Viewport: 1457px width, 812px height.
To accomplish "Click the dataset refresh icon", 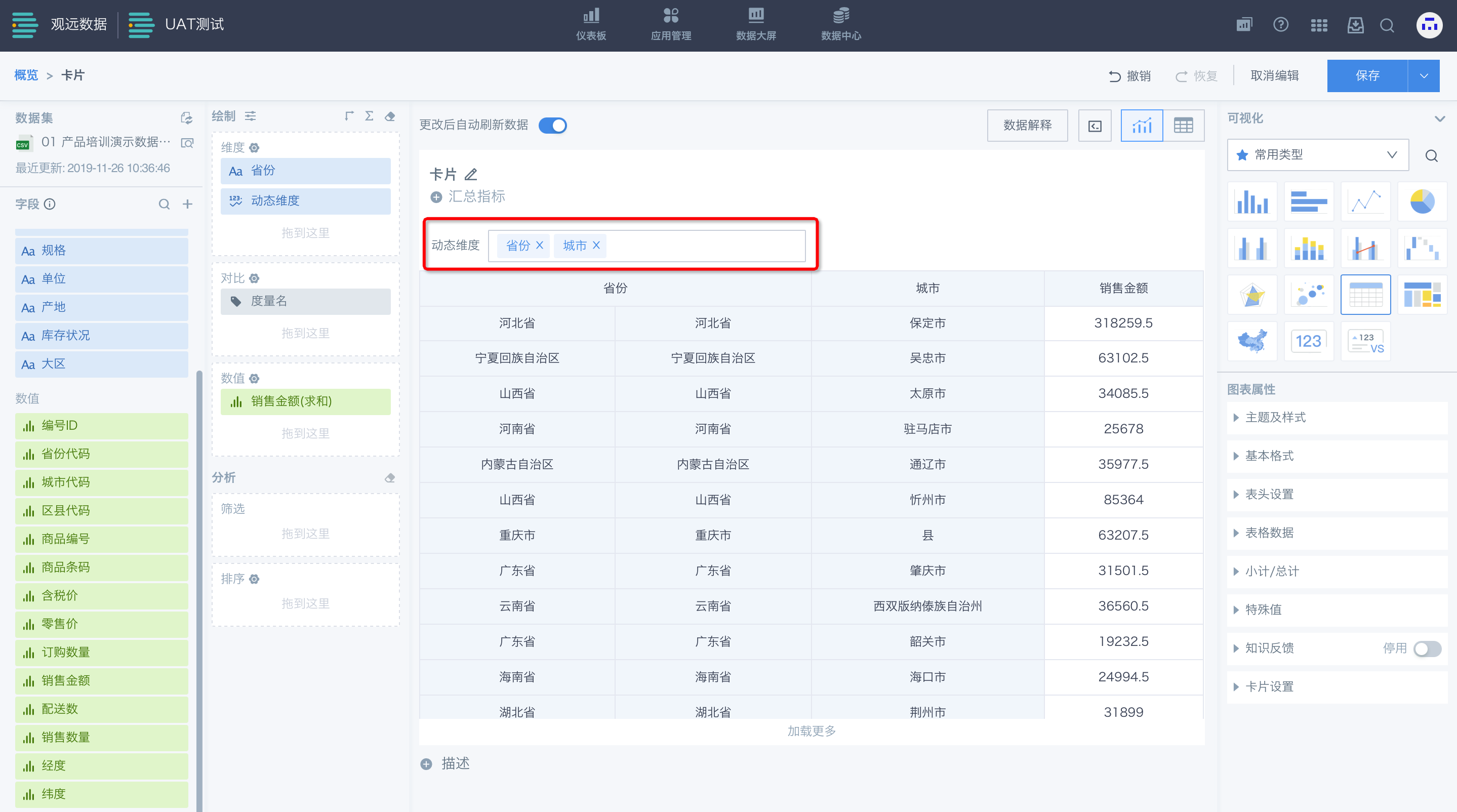I will 187,117.
